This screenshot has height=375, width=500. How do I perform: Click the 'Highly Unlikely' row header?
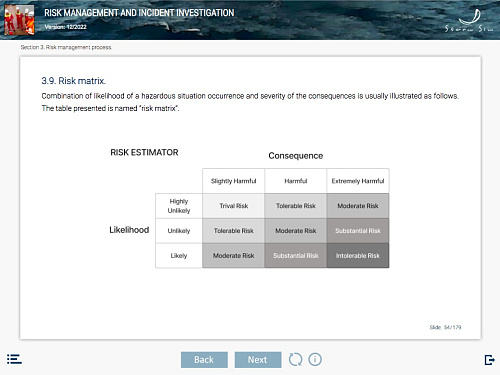179,206
